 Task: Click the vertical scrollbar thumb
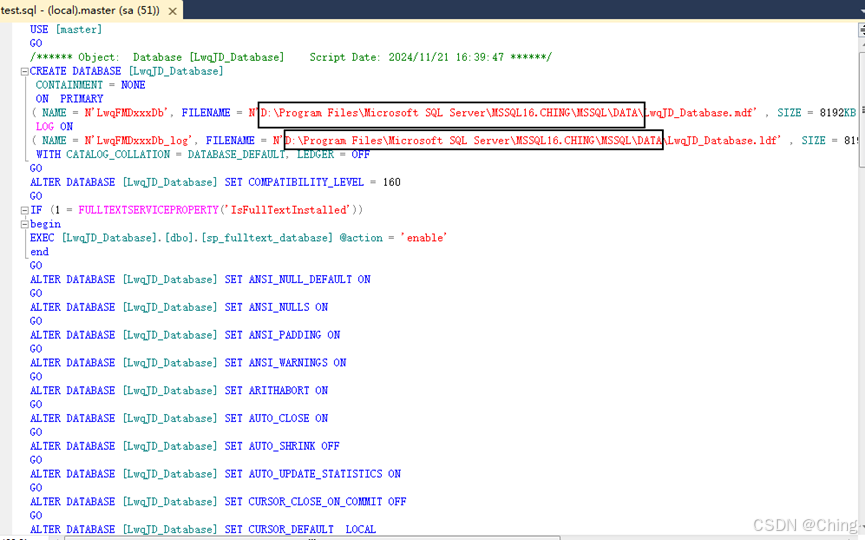click(x=862, y=110)
